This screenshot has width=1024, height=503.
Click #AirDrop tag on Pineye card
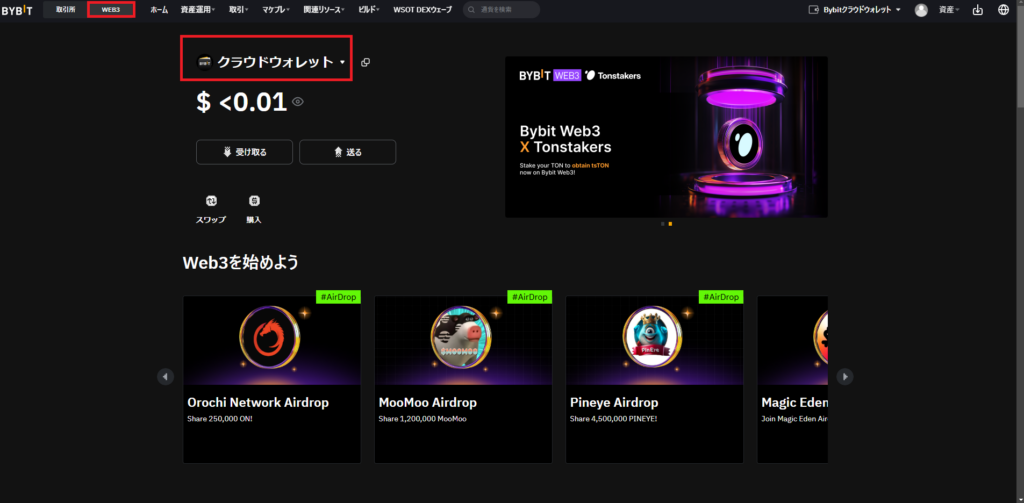click(721, 297)
